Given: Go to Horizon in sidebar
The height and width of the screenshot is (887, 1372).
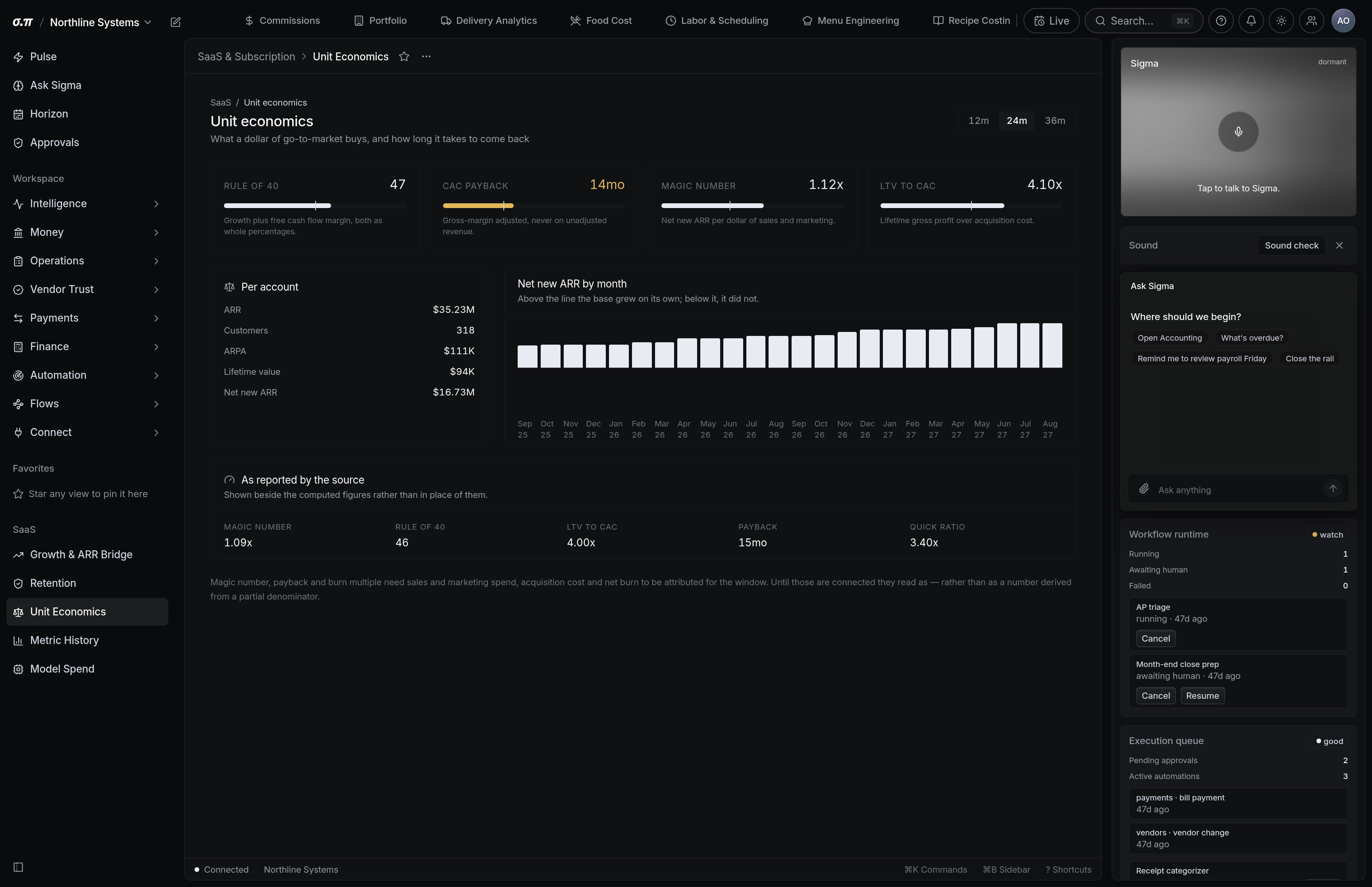Looking at the screenshot, I should pyautogui.click(x=87, y=114).
